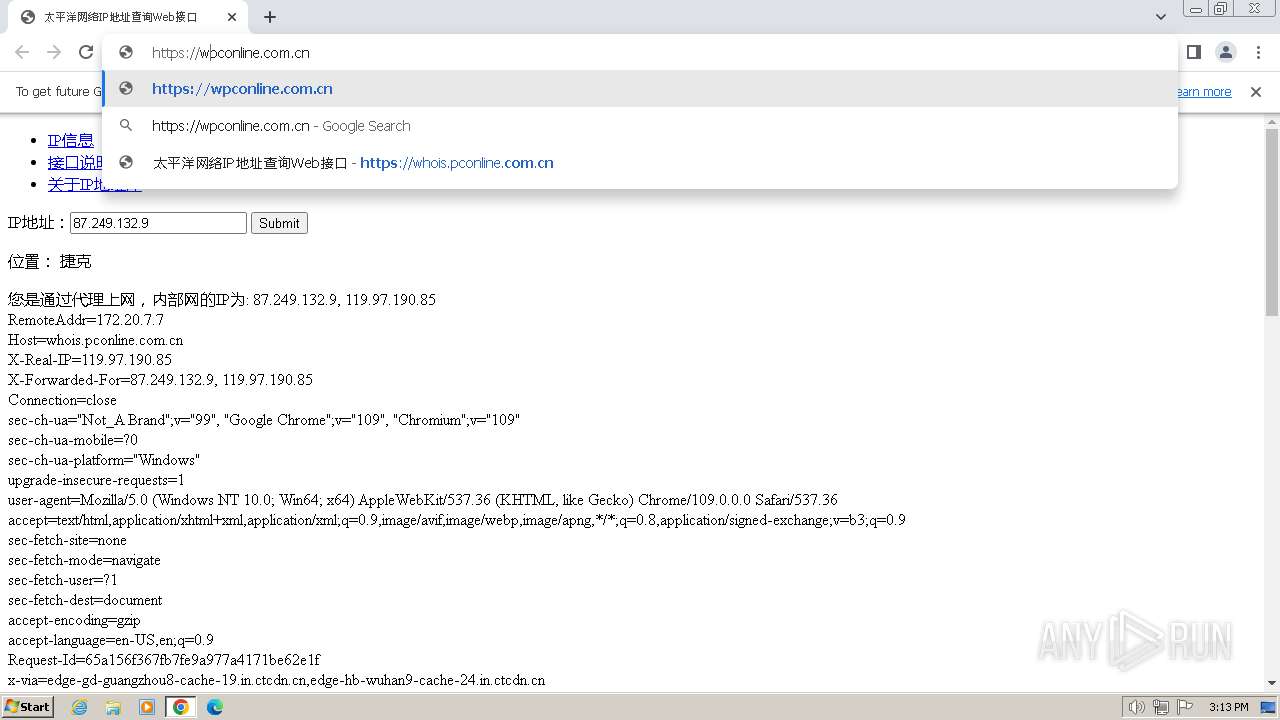Click the scrollbar up arrow
1280x720 pixels.
1272,121
